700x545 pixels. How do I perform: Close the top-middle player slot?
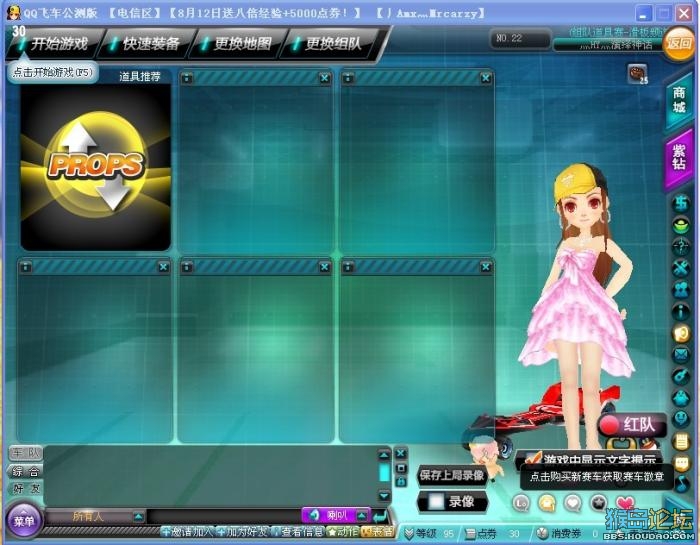click(325, 78)
